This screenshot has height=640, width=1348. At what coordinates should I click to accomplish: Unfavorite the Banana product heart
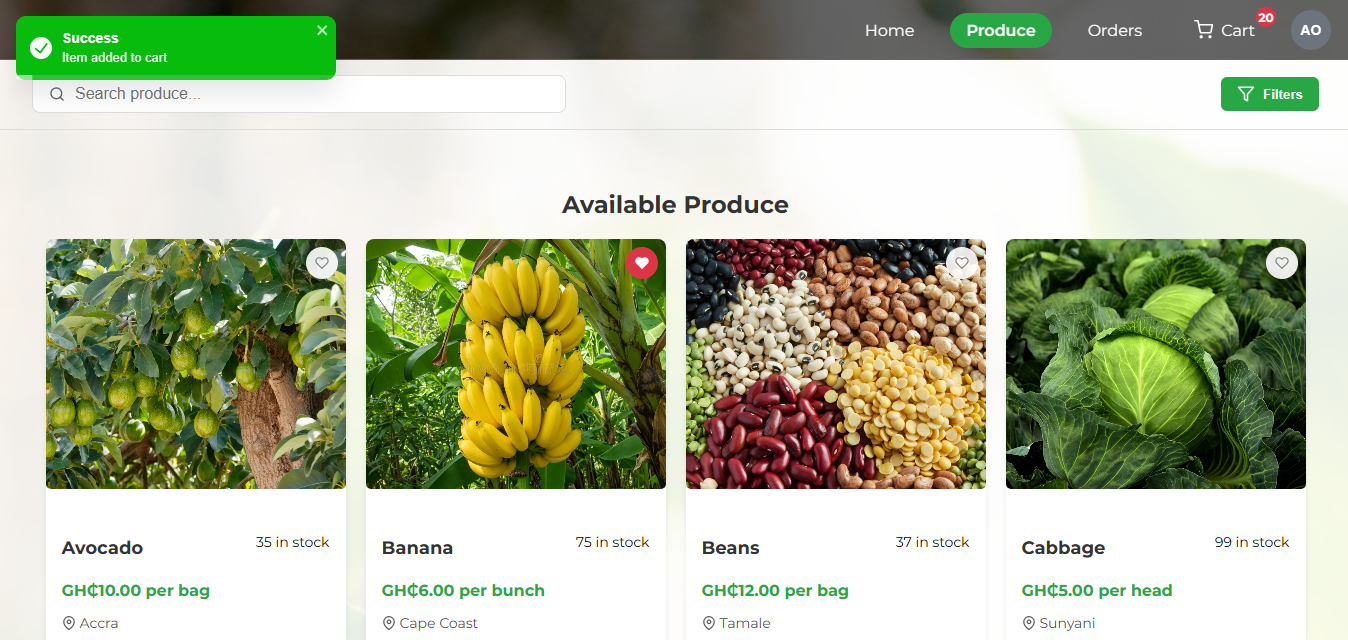click(x=642, y=263)
